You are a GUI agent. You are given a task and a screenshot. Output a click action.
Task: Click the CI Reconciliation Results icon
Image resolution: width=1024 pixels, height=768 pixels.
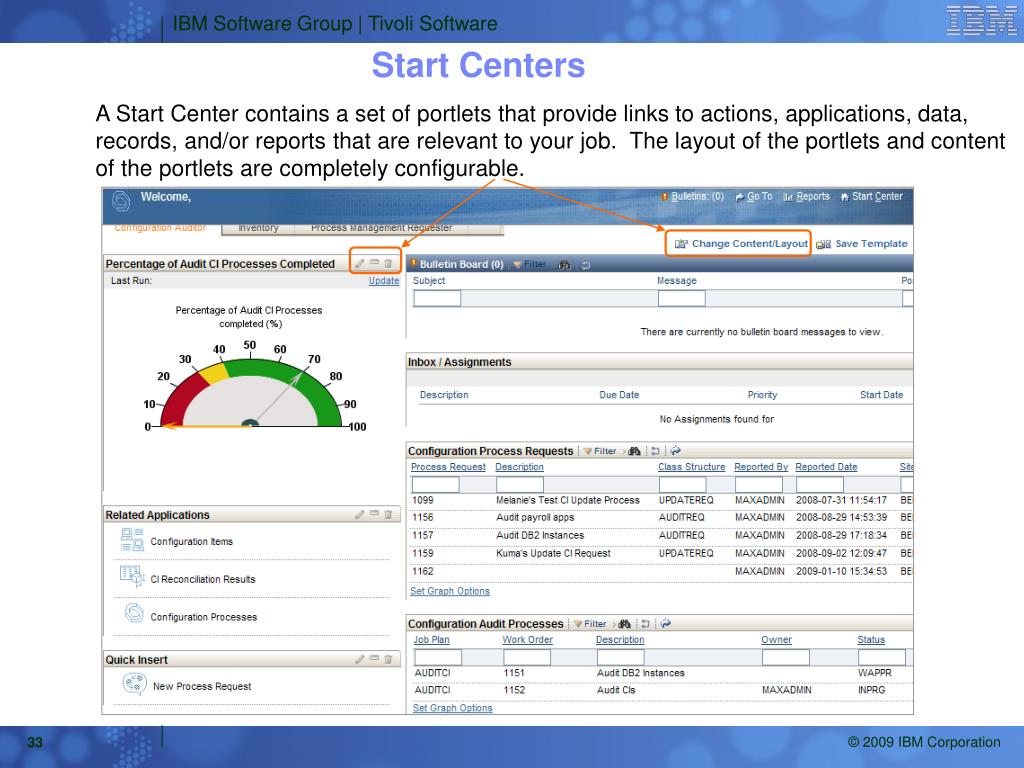tap(132, 576)
